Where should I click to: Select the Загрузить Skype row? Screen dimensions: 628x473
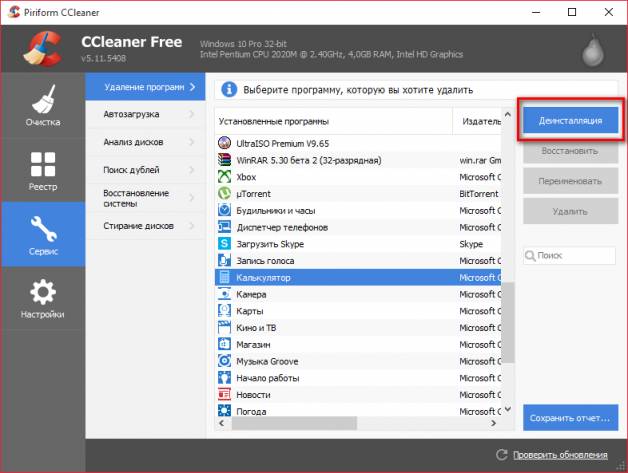click(358, 244)
